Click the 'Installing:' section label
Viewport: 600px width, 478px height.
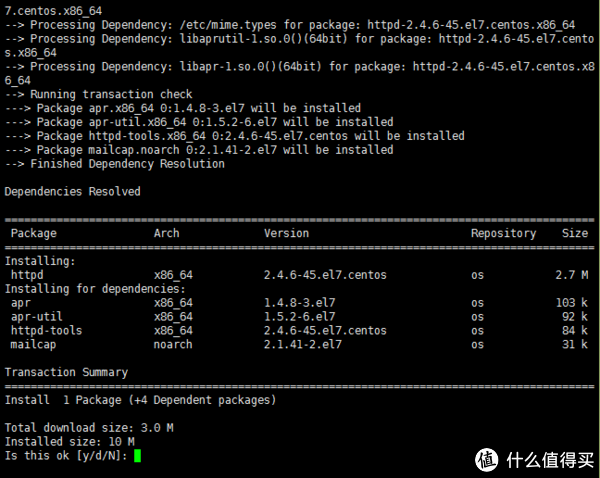(x=40, y=261)
